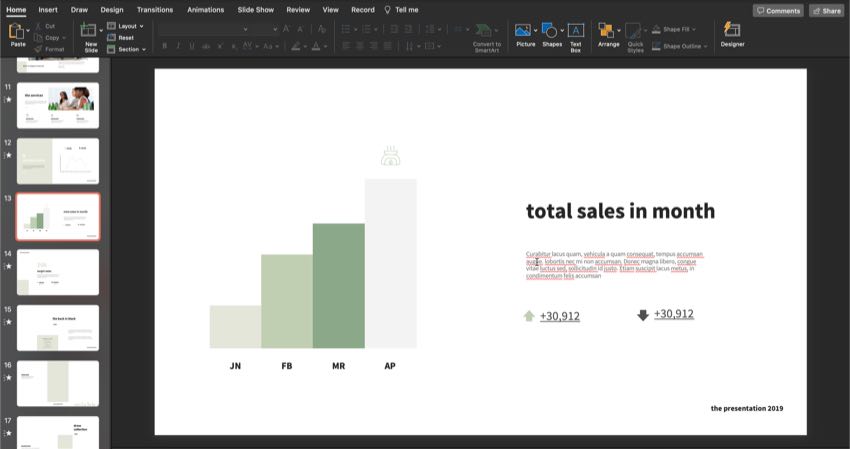Screen dimensions: 850x449
Task: Click the Text Box icon
Action: click(576, 30)
